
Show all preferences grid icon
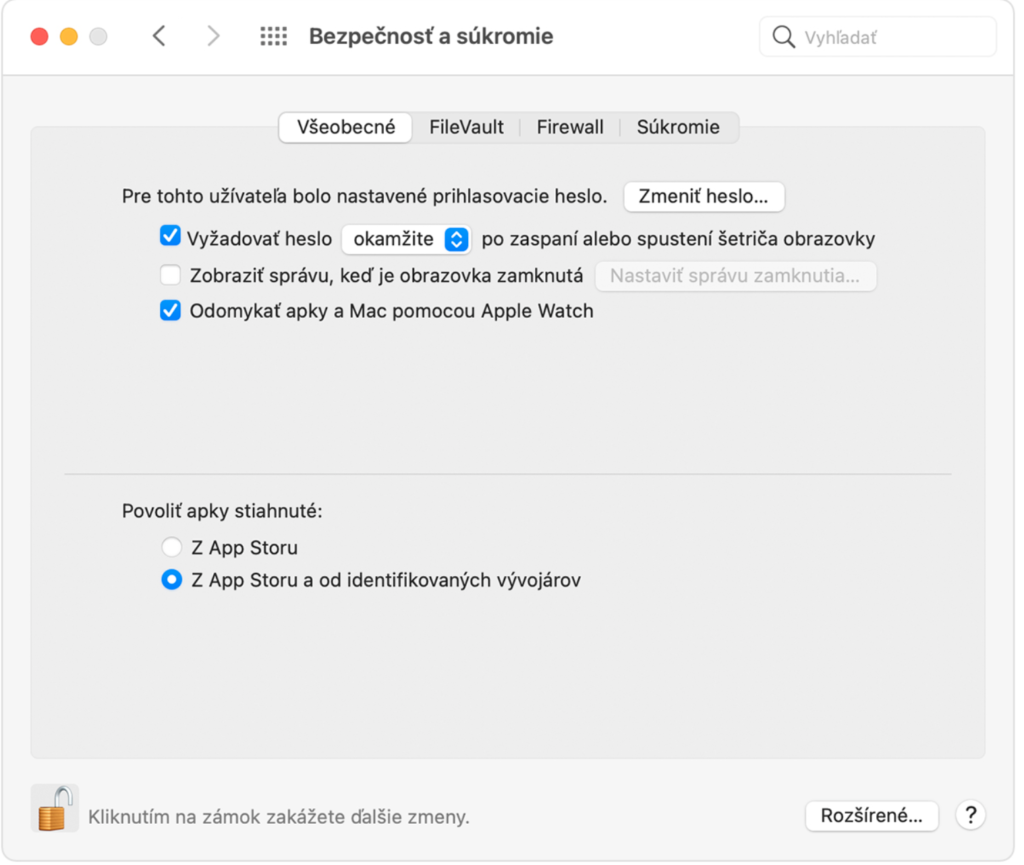276,37
